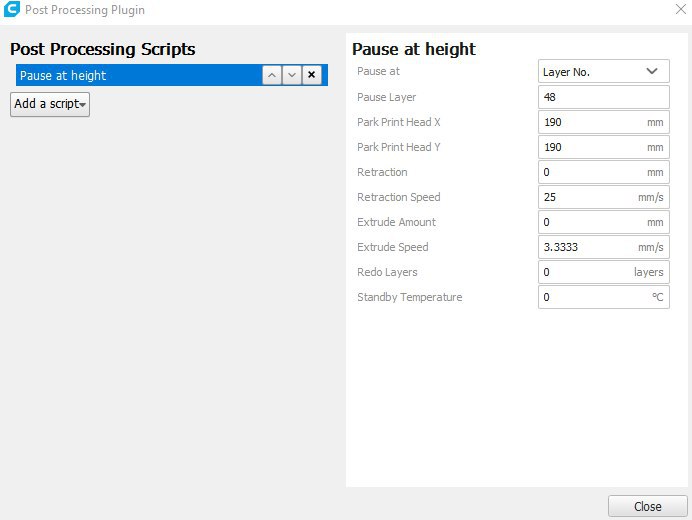Click the Close button

coord(647,506)
